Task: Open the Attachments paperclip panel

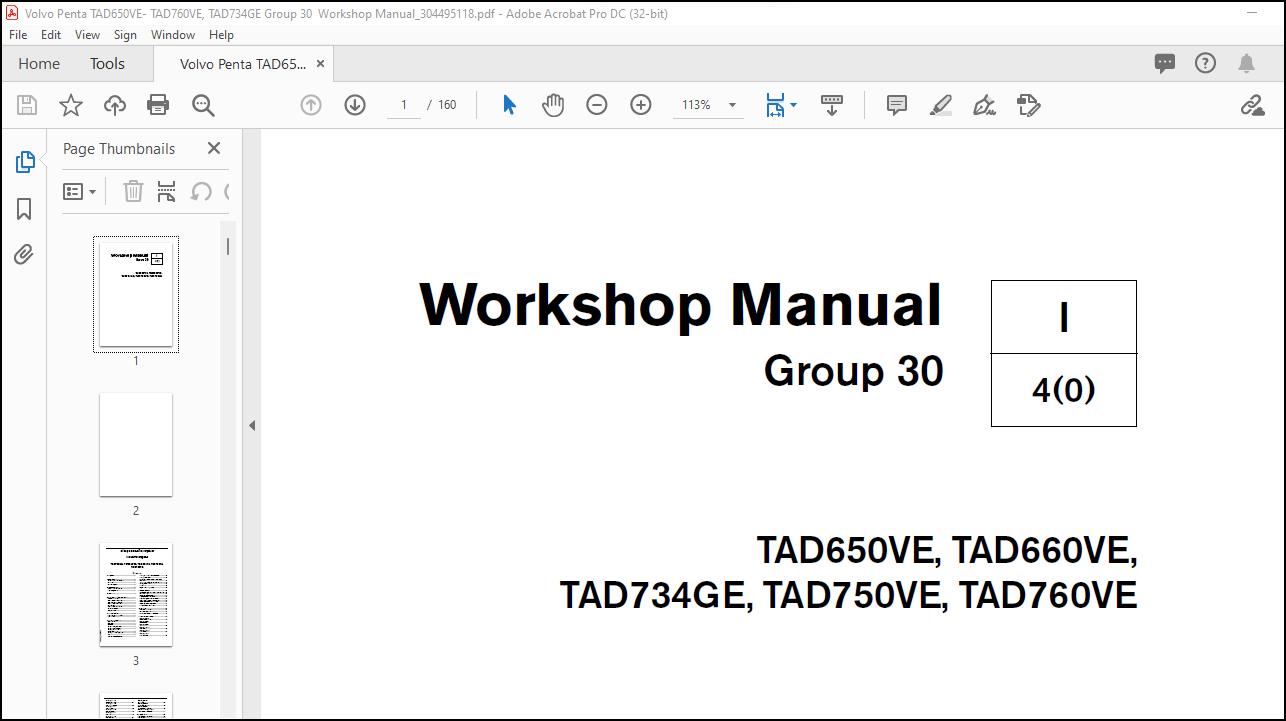Action: 25,254
